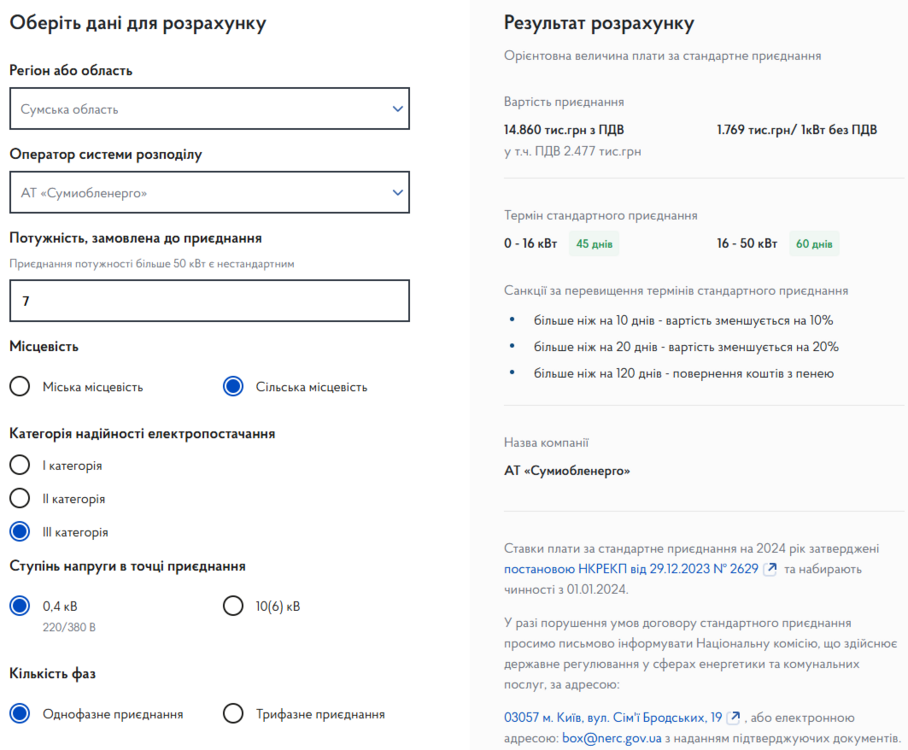
Task: Click the chevron arrow of the operator selector
Action: pyautogui.click(x=398, y=192)
